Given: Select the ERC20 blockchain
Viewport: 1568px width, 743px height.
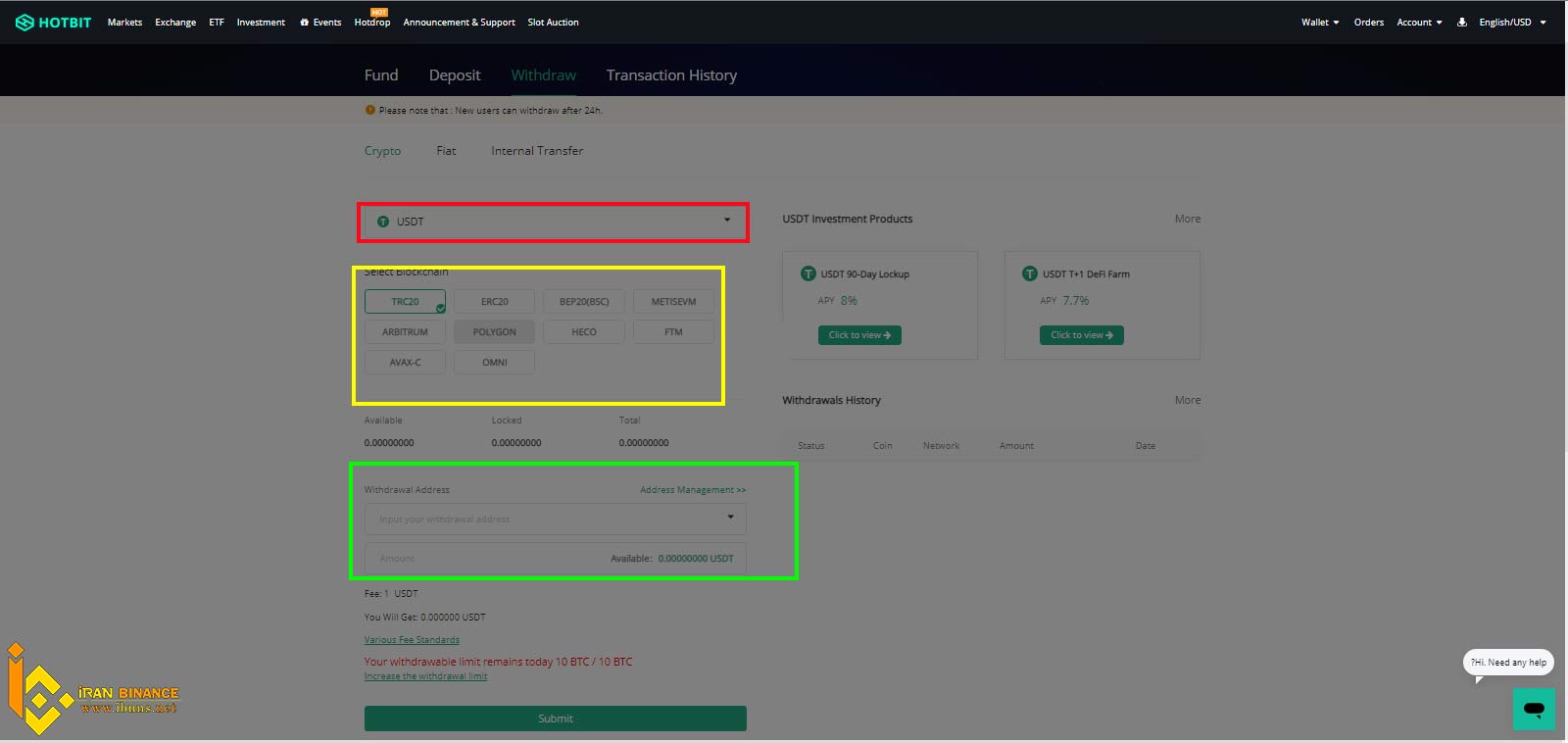Looking at the screenshot, I should tap(494, 301).
